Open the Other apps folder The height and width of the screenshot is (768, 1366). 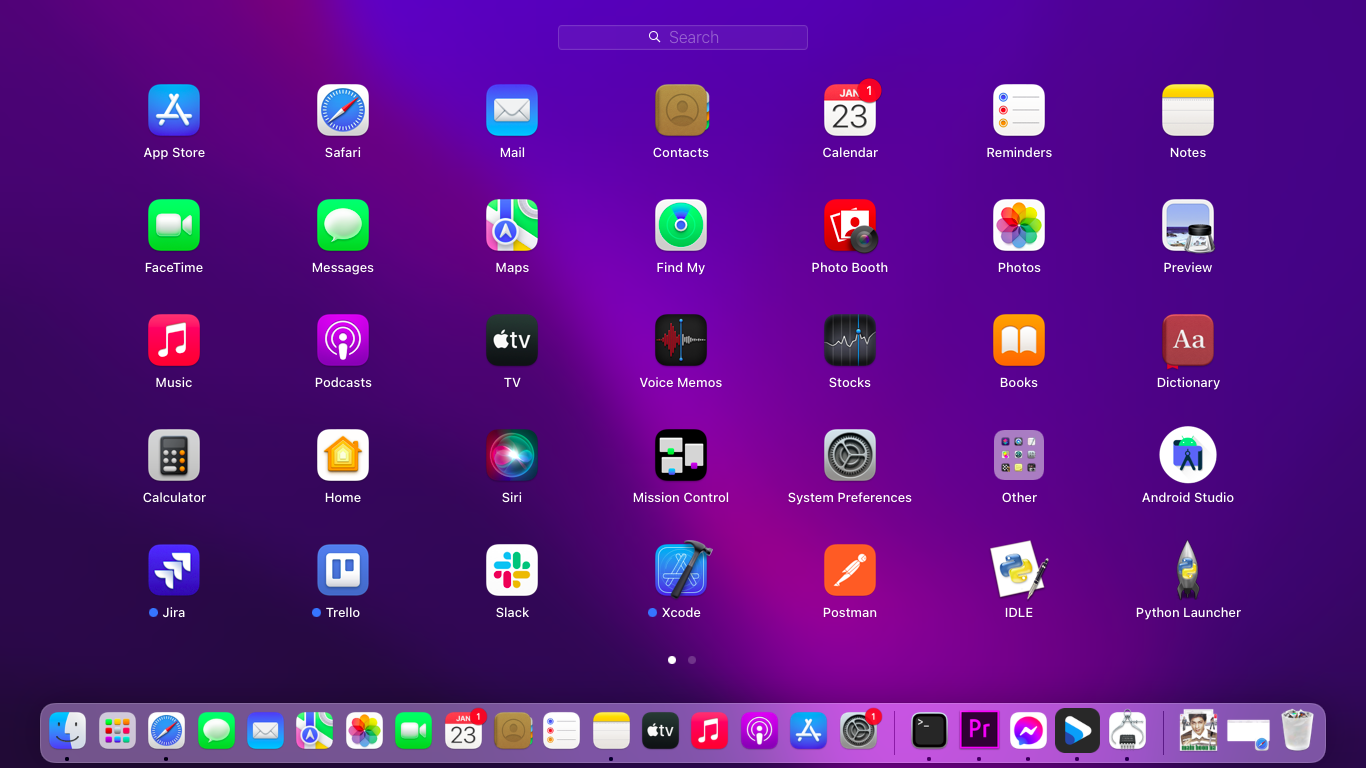(1019, 455)
